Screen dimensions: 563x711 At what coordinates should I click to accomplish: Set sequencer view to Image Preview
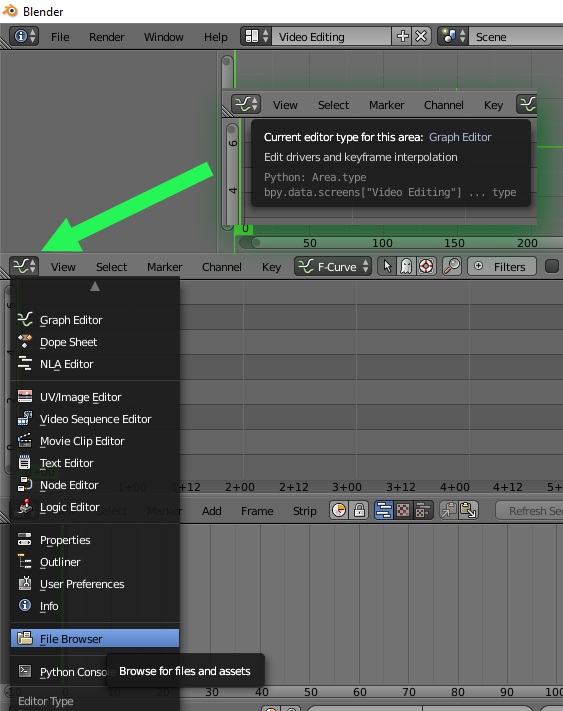tap(403, 511)
